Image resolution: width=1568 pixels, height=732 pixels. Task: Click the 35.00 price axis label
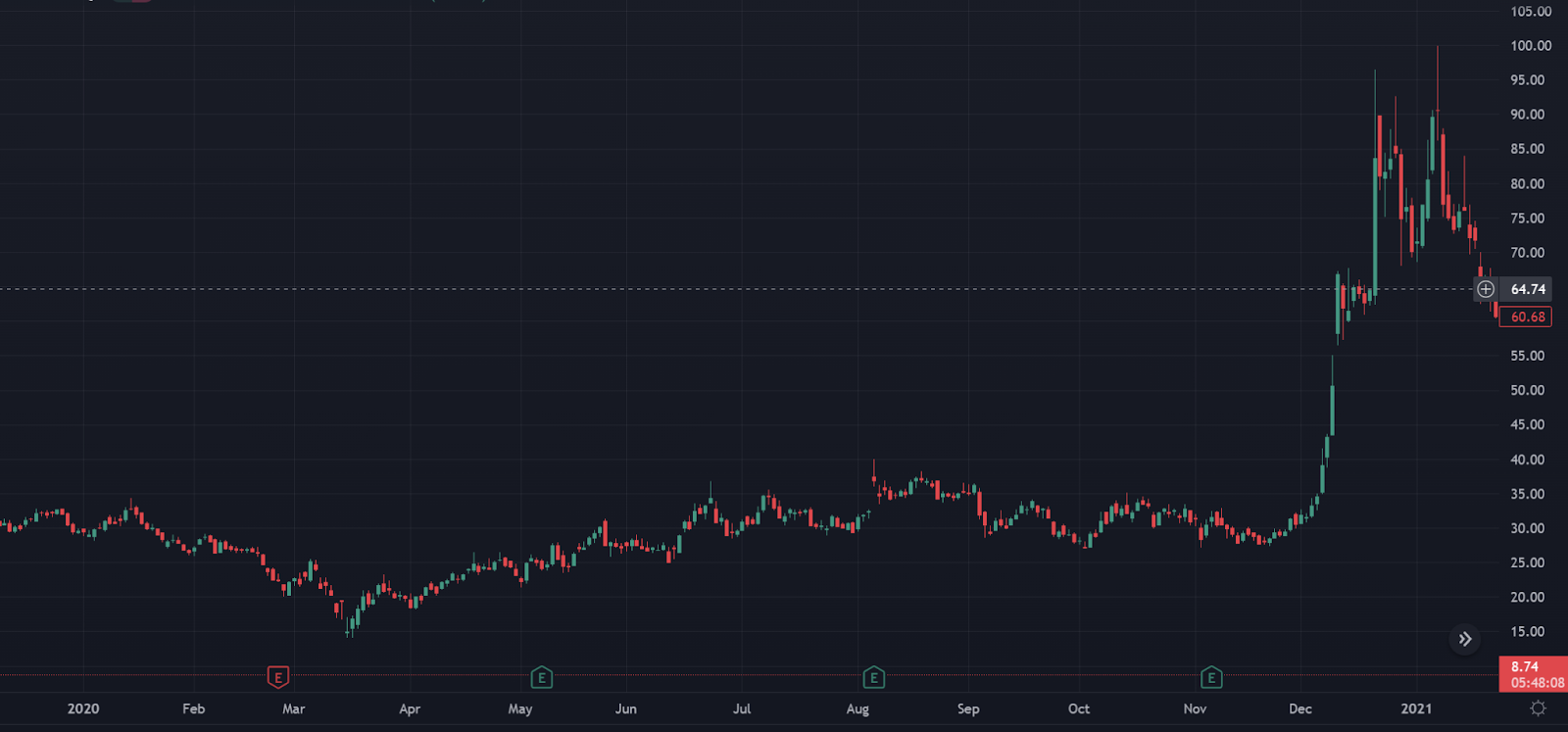(1528, 494)
